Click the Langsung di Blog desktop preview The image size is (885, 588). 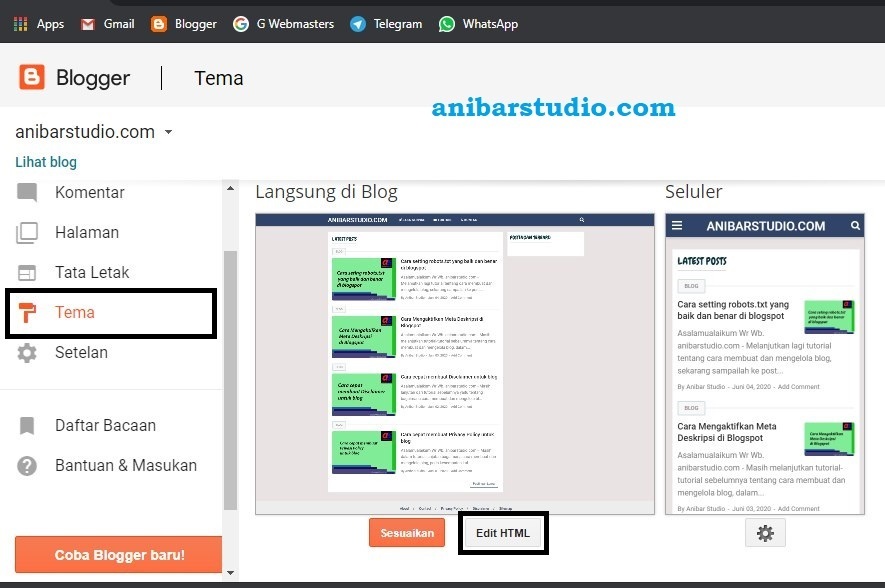pos(455,364)
